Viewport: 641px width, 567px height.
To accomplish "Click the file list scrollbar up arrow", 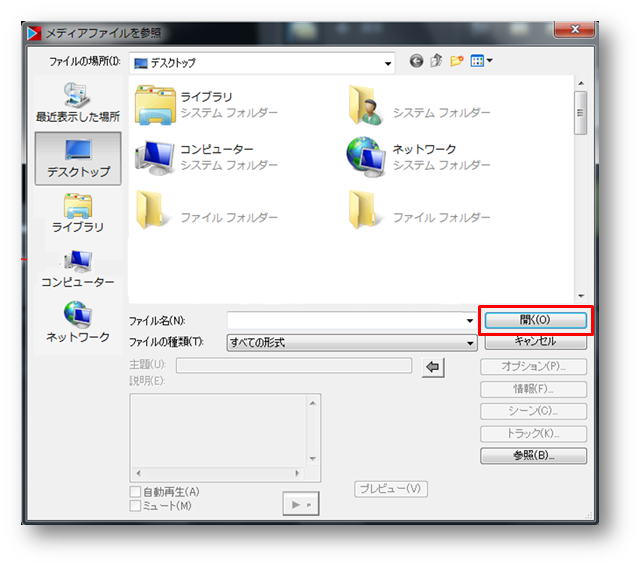I will (x=580, y=83).
